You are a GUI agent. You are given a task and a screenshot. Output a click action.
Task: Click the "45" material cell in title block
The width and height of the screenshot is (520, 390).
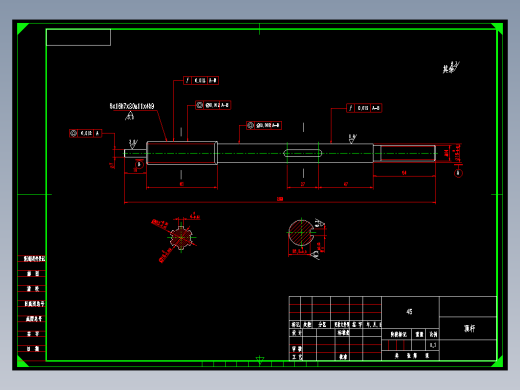click(409, 312)
